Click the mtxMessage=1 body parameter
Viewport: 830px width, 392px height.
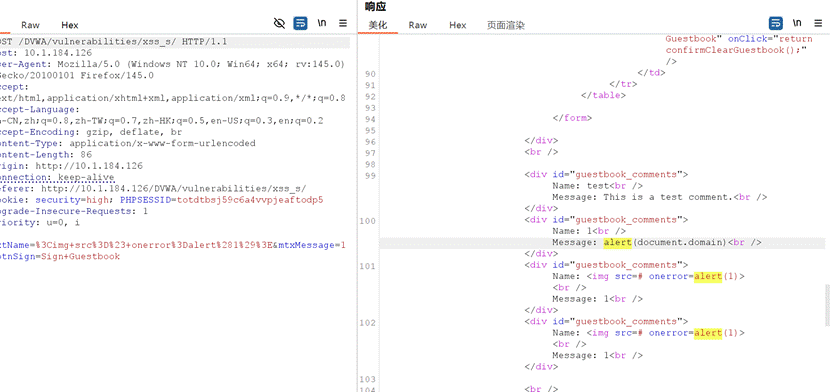(312, 245)
